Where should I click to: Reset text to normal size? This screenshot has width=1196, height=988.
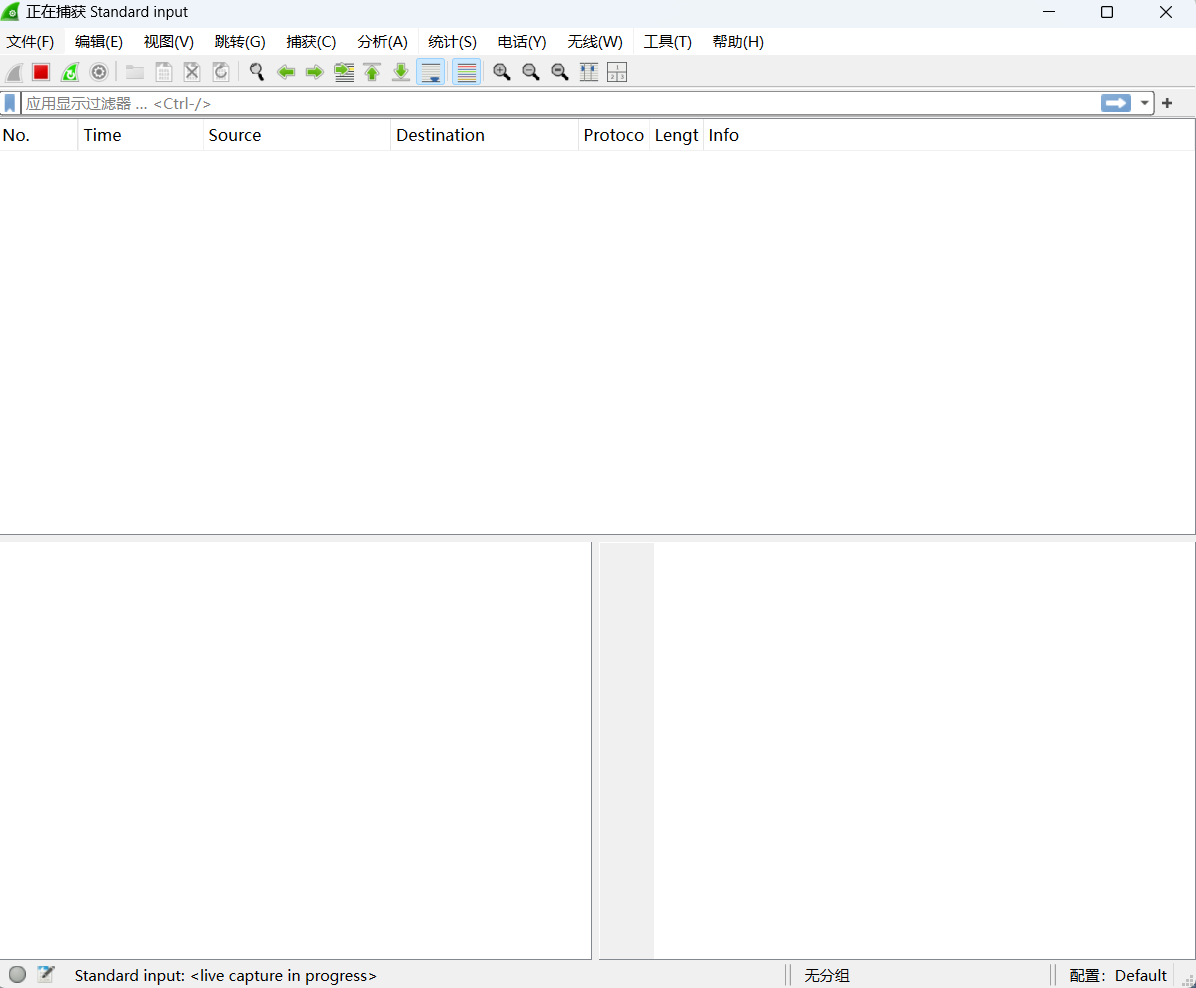click(560, 72)
